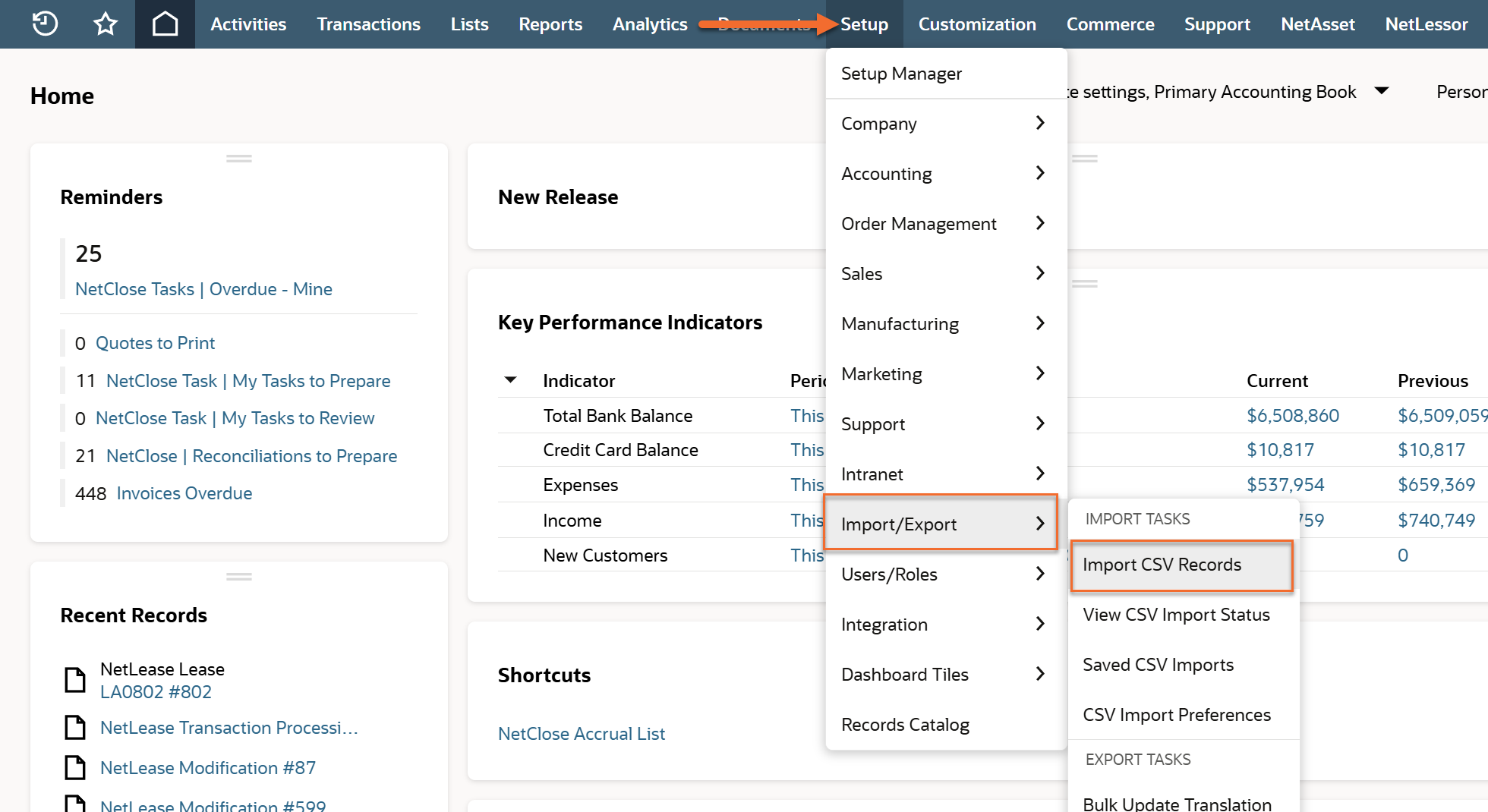Choose View CSV Import Status
The image size is (1488, 812).
1176,615
